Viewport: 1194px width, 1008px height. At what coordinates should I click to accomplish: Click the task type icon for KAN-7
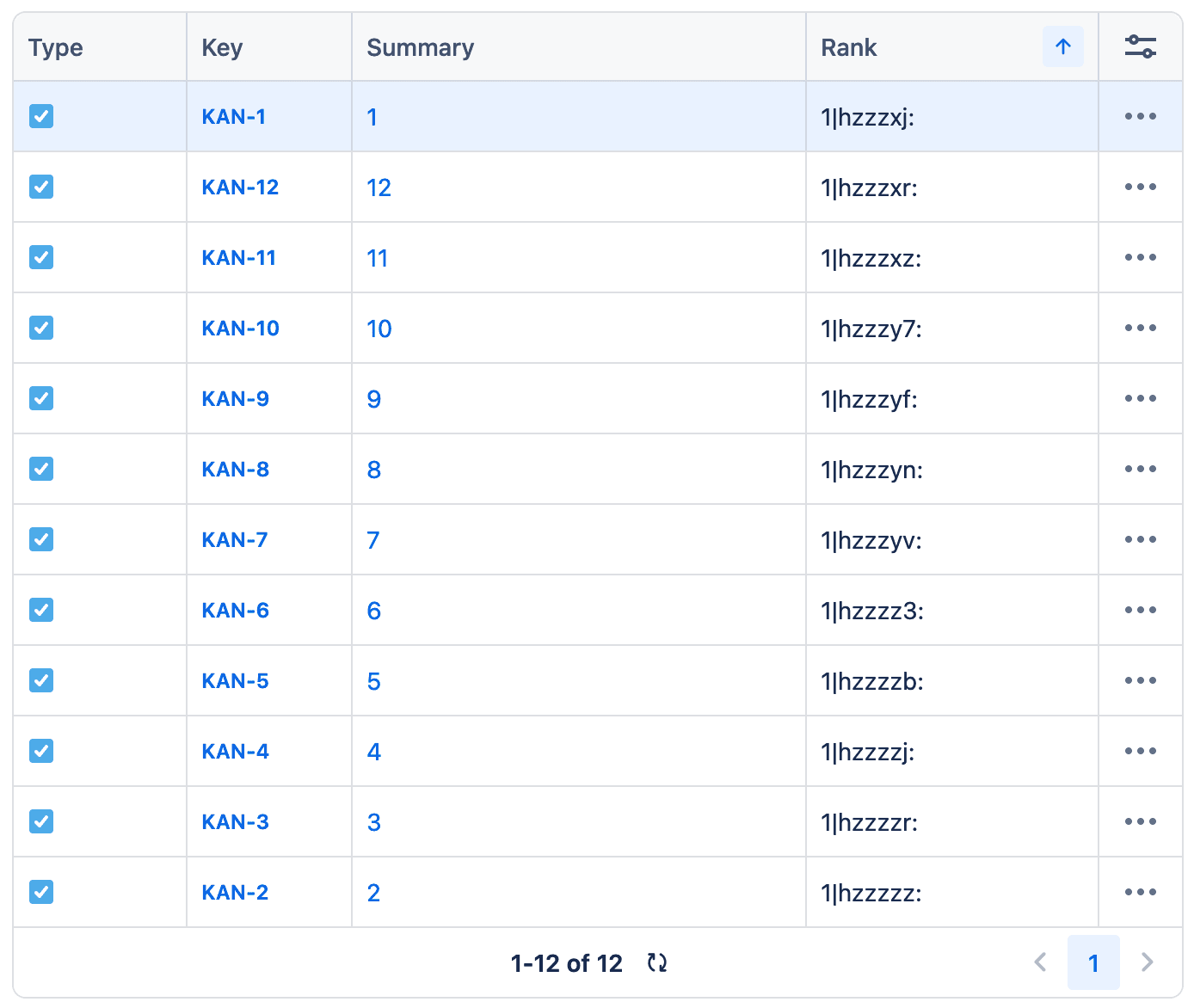point(41,539)
